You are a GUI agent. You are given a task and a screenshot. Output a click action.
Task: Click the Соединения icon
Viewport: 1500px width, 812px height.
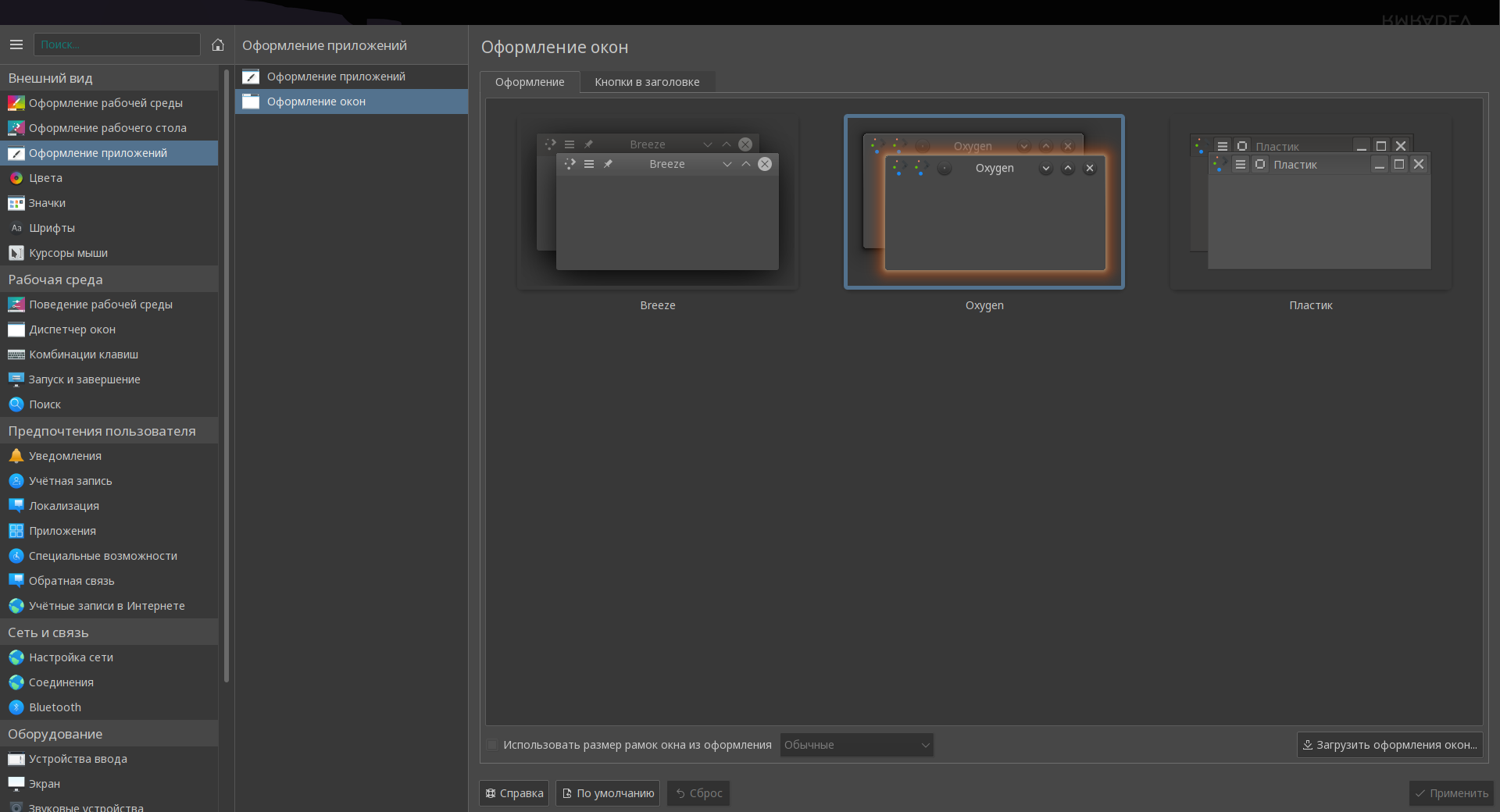16,682
